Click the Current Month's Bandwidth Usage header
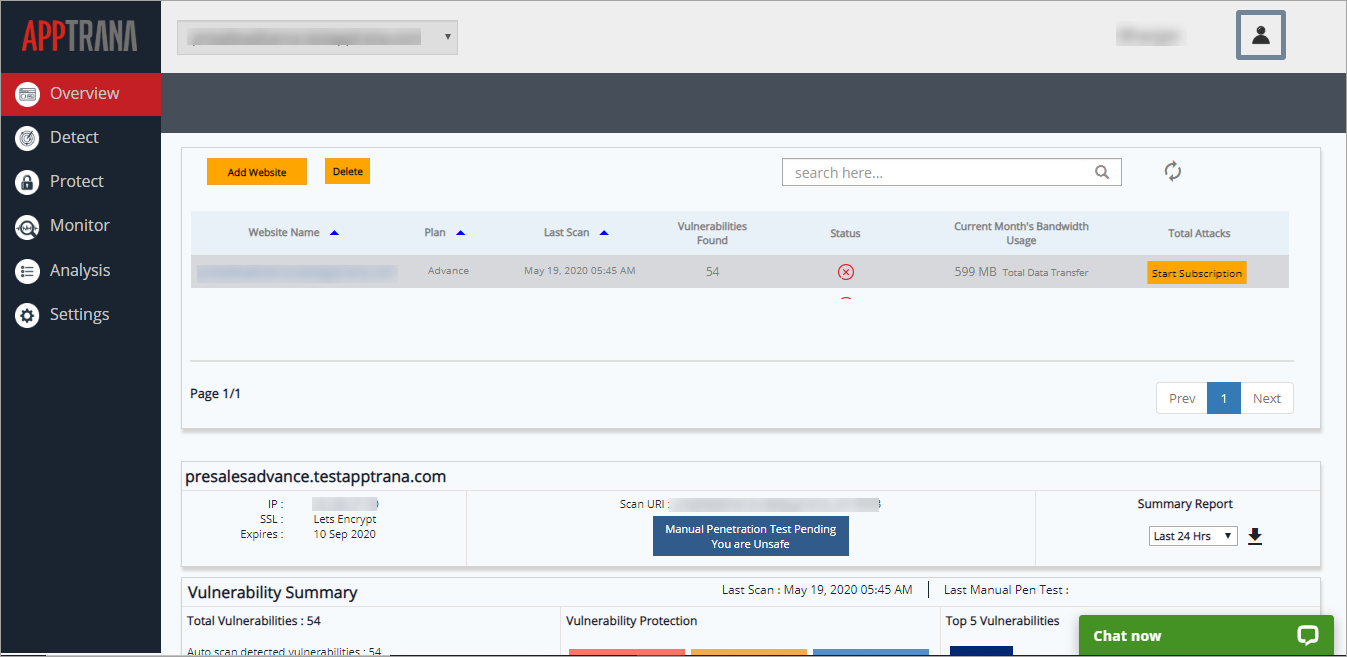This screenshot has width=1347, height=657. (x=1021, y=233)
